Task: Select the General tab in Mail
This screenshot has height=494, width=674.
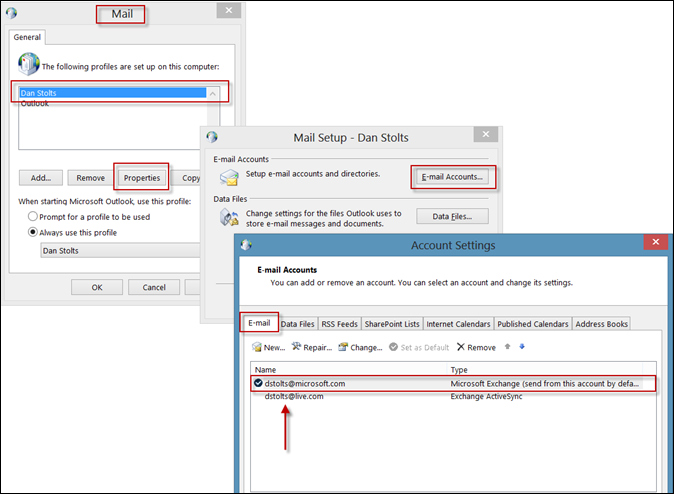Action: pos(27,37)
